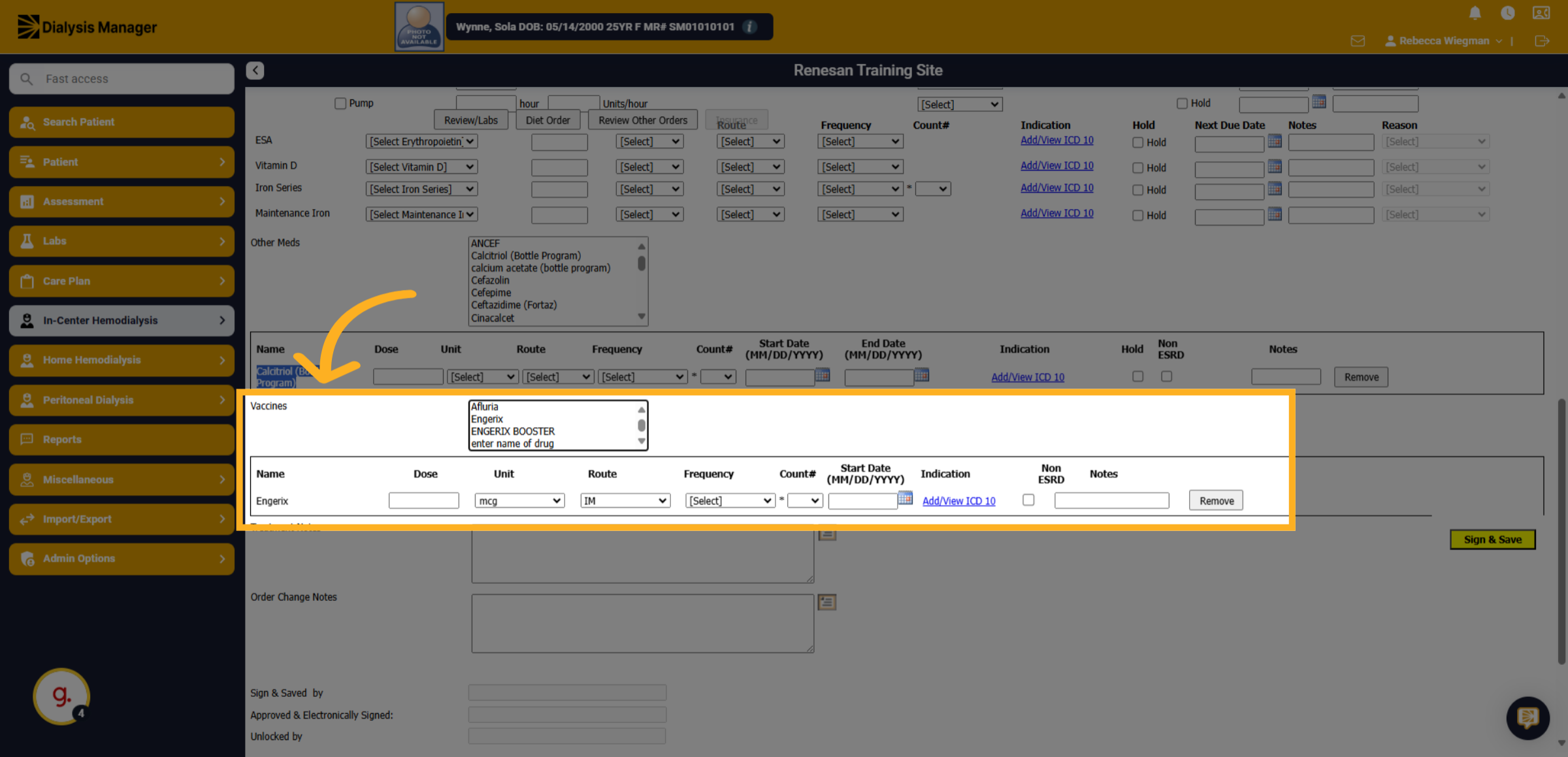Image resolution: width=1568 pixels, height=757 pixels.
Task: Open calendar for Calcitriol End Date
Action: pos(921,375)
